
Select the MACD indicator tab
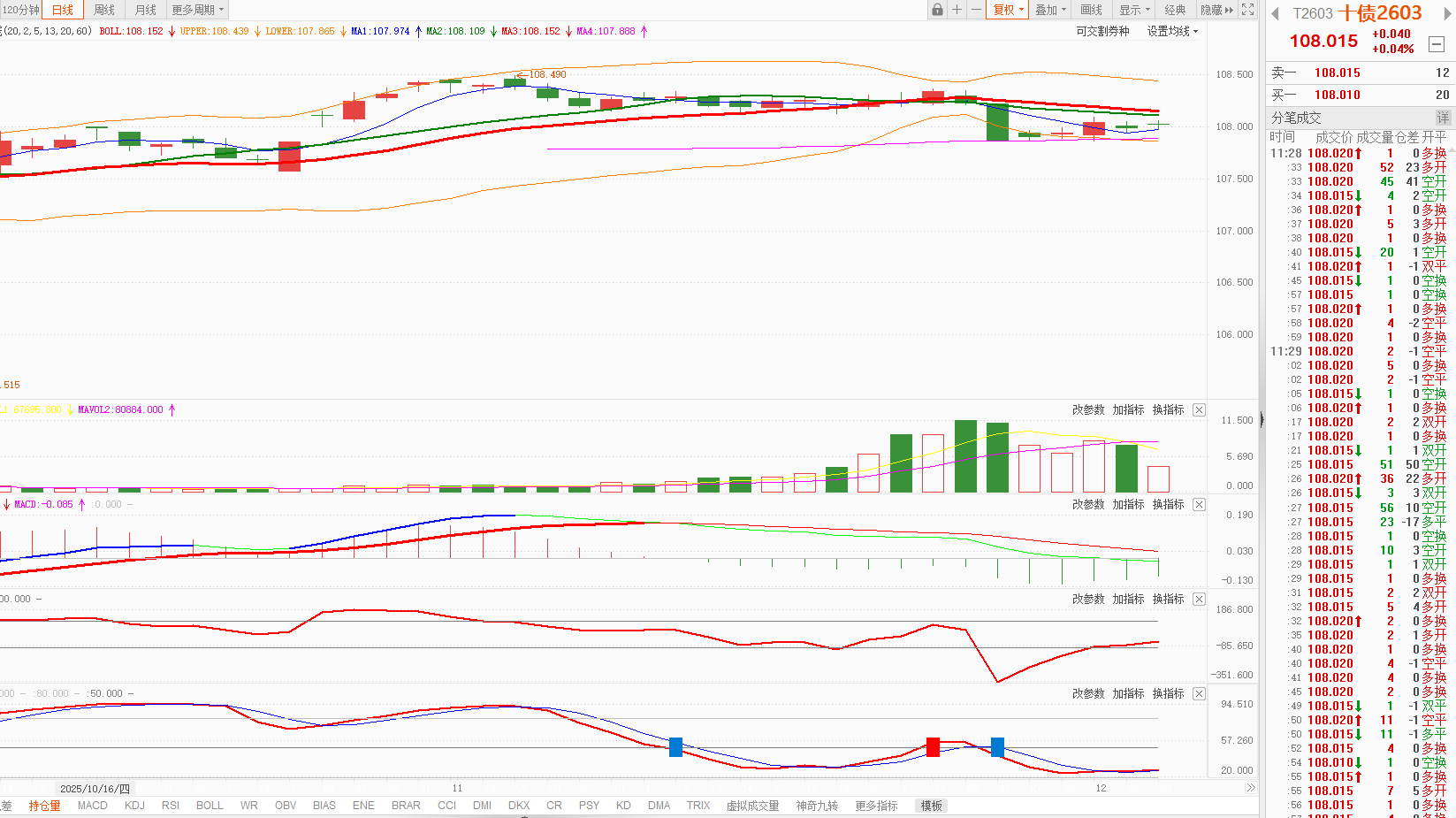click(x=92, y=806)
